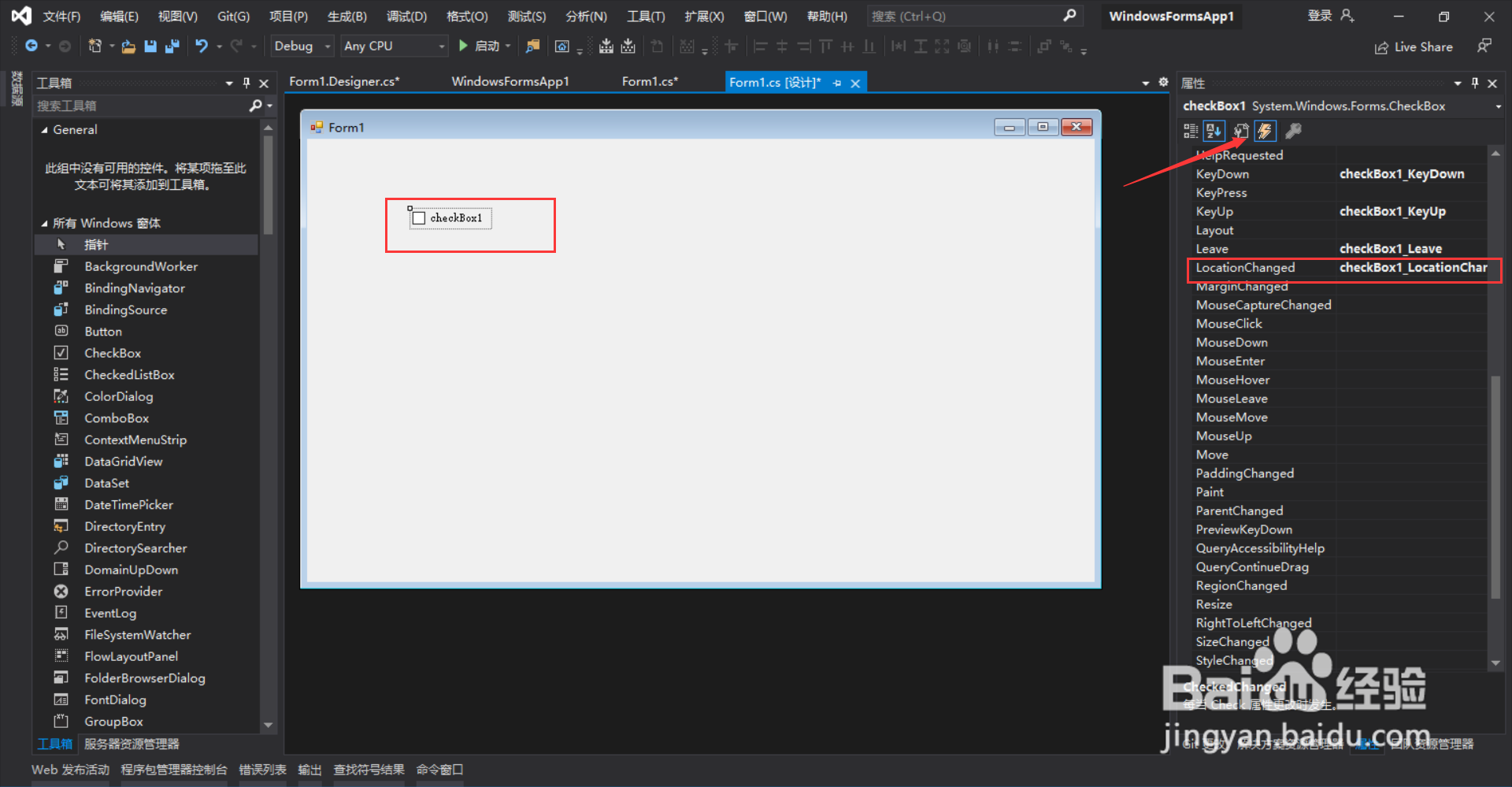The image size is (1512, 787).
Task: Collapse the 所有 Windows 窗体 group
Action: coord(44,224)
